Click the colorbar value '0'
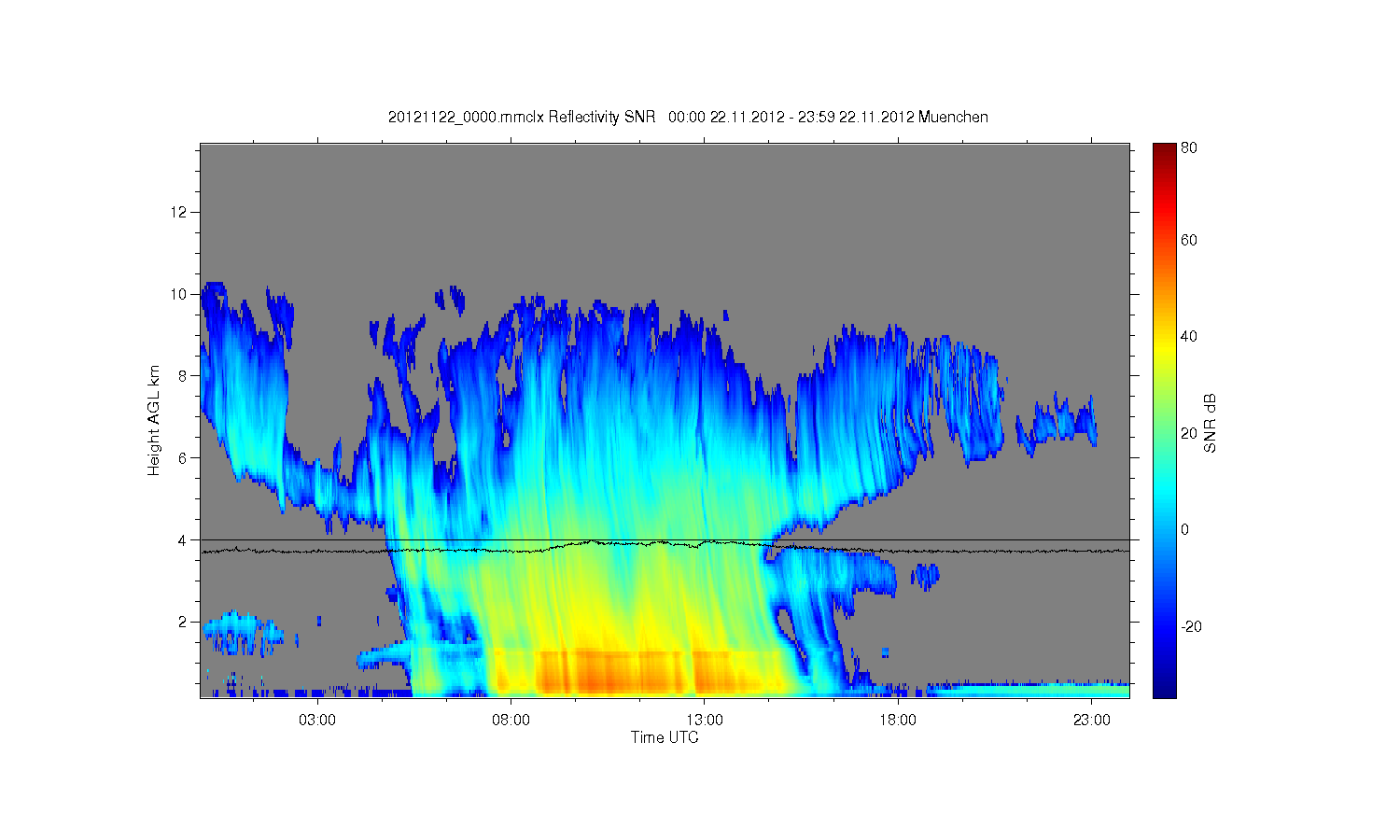 pyautogui.click(x=1185, y=529)
